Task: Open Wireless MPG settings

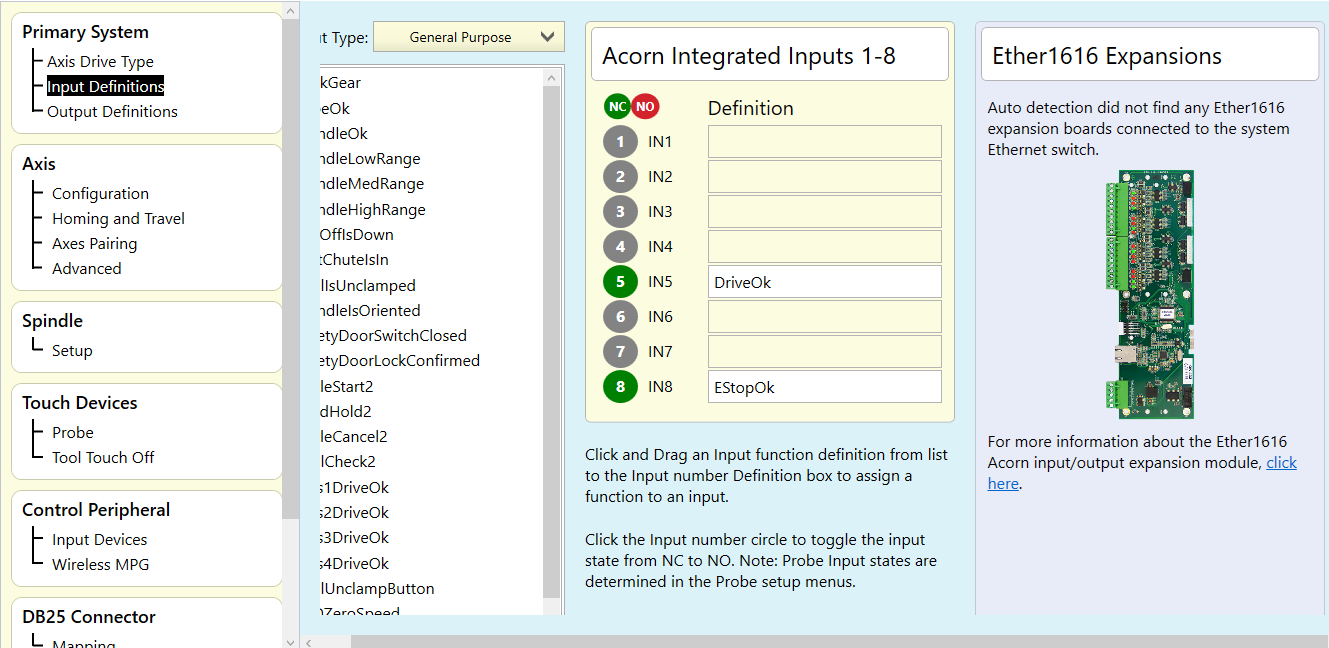Action: pos(100,565)
